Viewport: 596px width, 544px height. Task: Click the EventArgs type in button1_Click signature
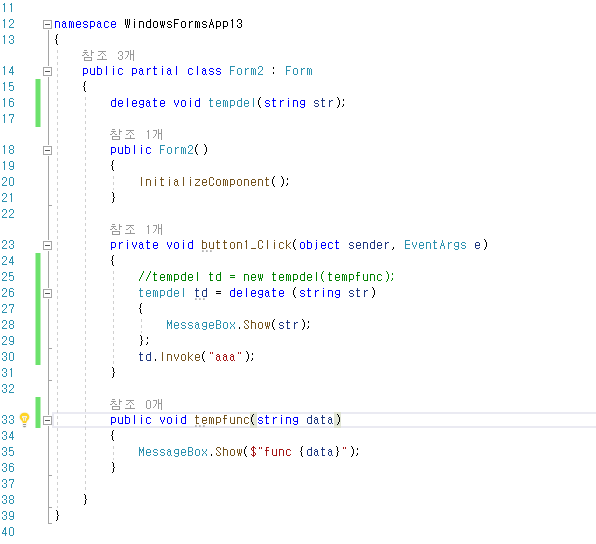pos(435,245)
